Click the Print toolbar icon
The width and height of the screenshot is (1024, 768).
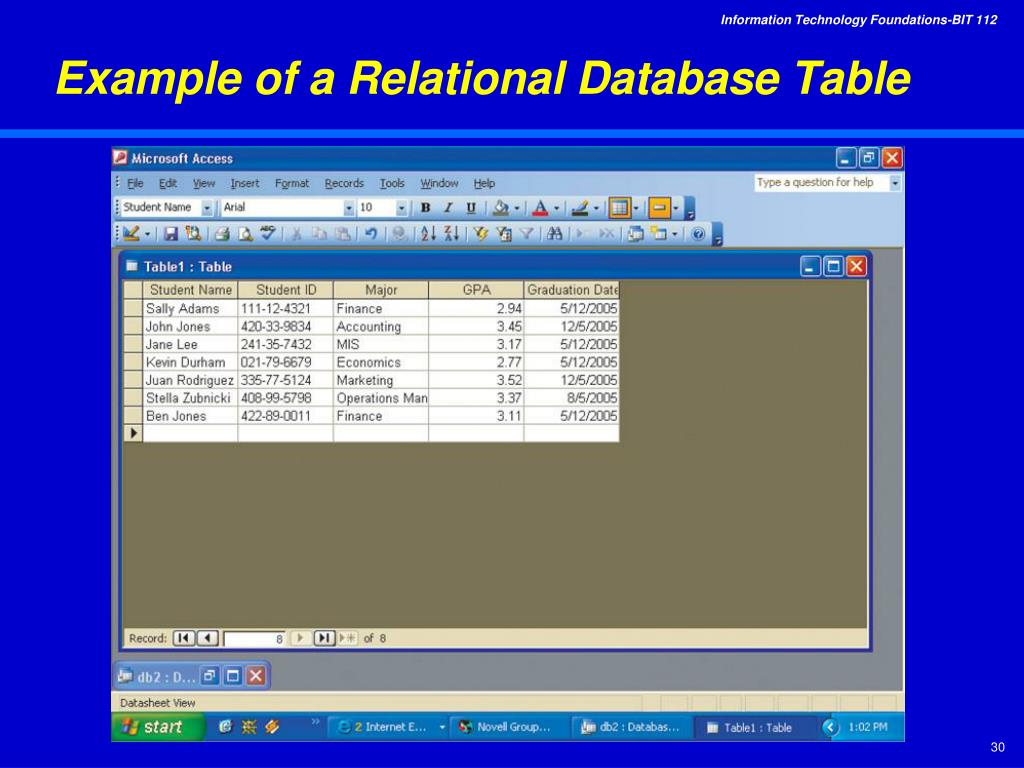[x=223, y=233]
